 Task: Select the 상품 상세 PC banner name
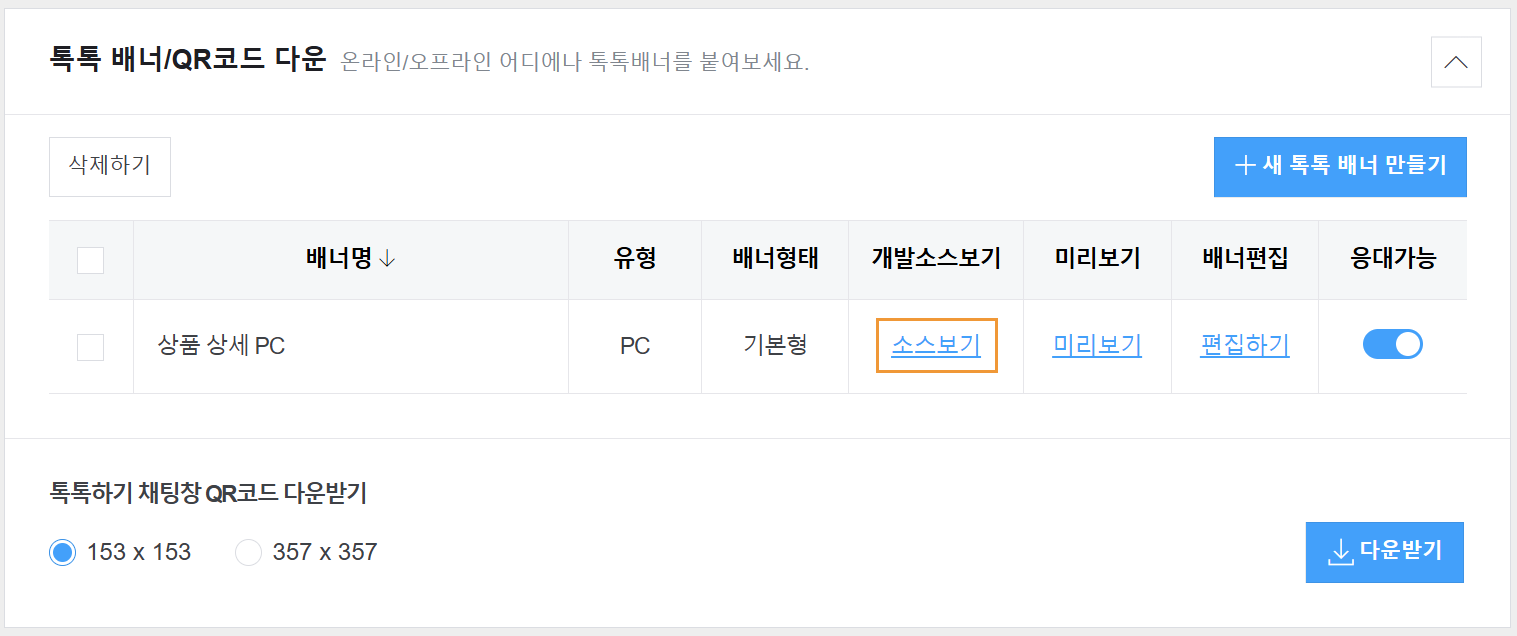[x=221, y=347]
